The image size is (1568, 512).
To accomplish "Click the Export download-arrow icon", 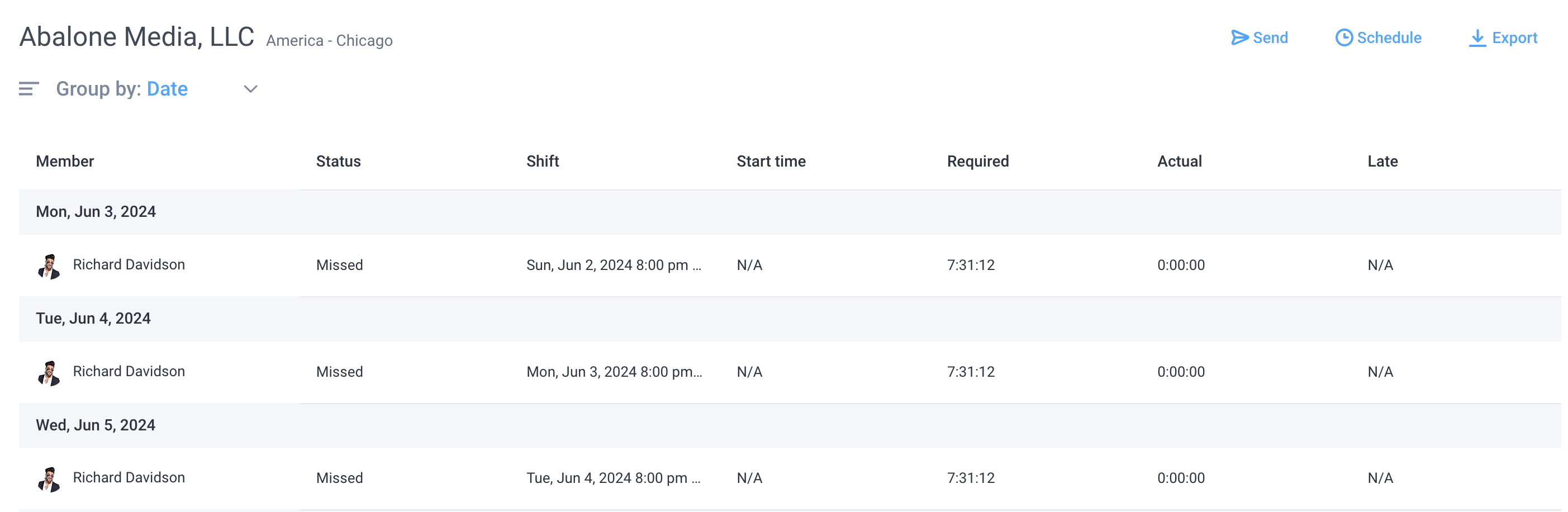I will [x=1477, y=38].
